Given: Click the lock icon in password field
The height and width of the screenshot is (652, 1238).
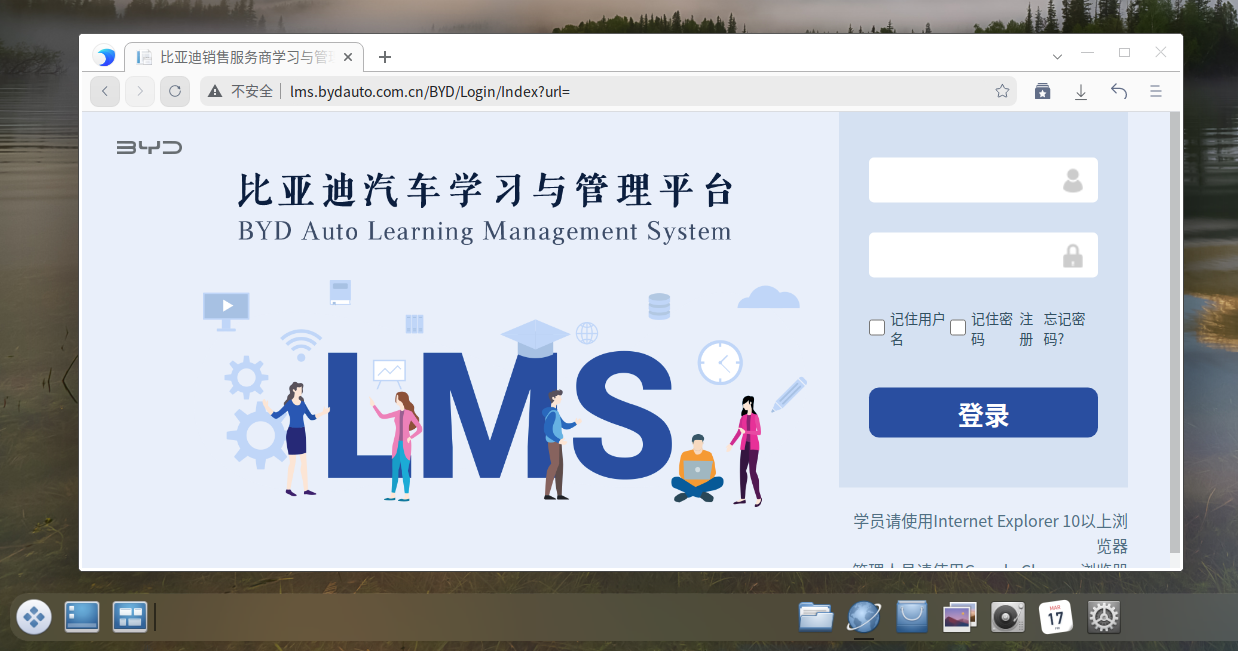Looking at the screenshot, I should pos(1073,256).
